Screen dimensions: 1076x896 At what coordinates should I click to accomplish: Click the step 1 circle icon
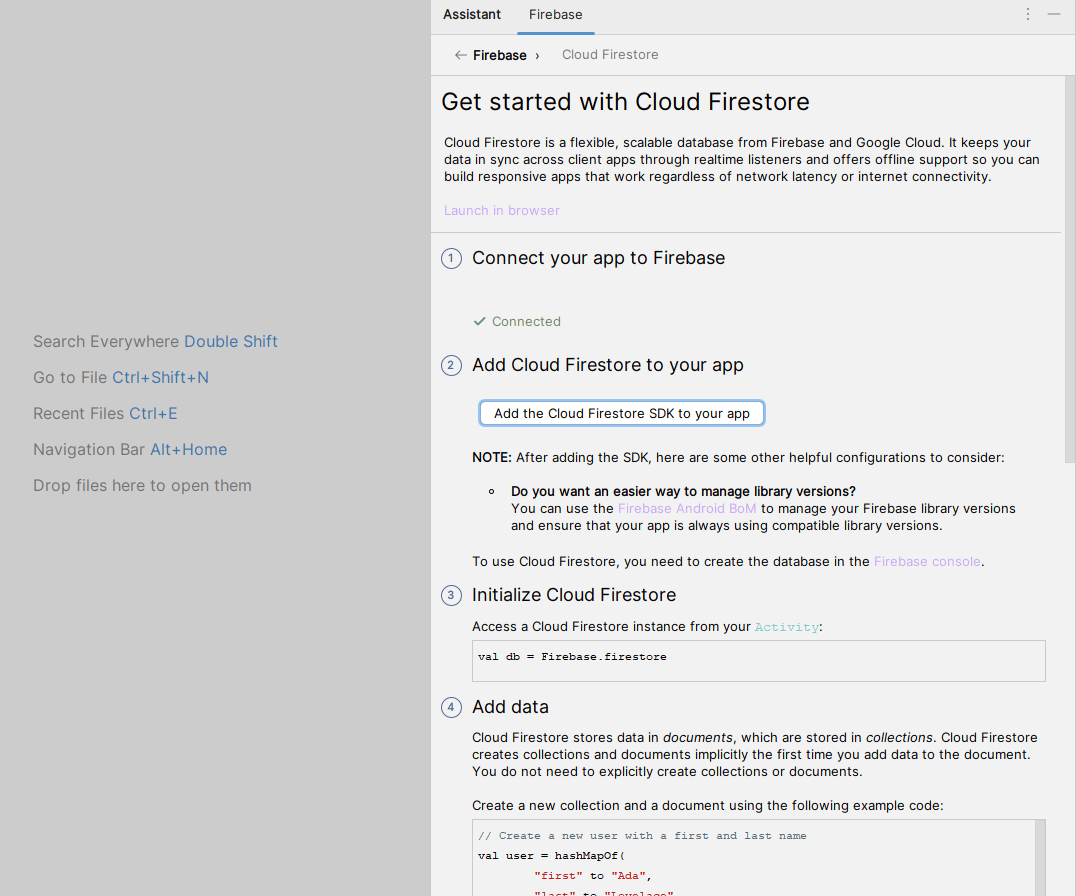click(x=451, y=259)
